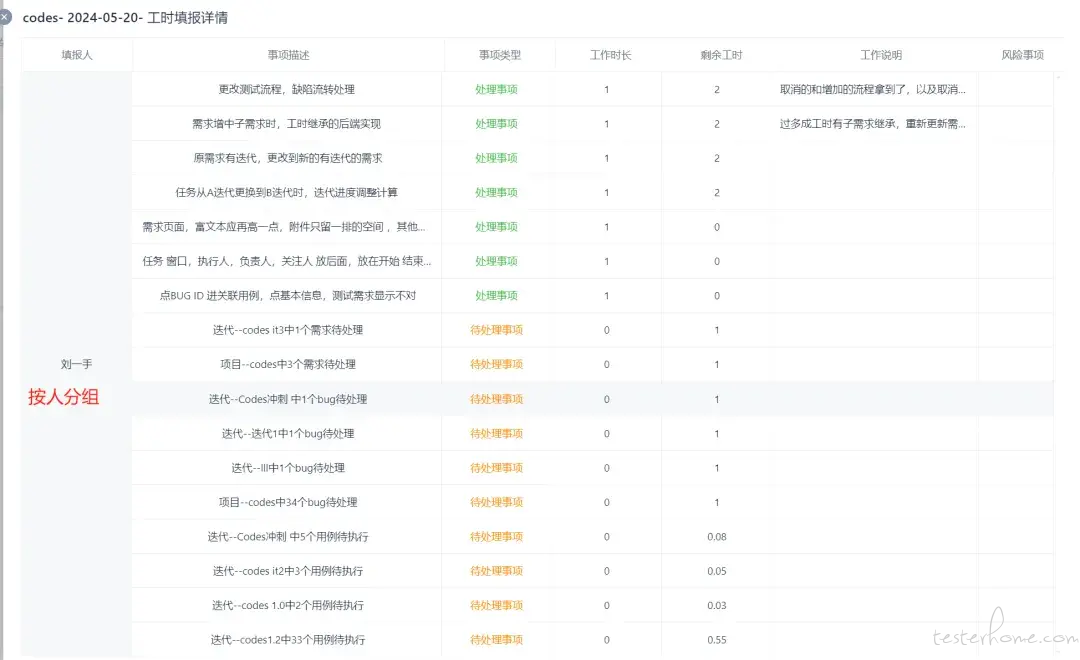Click the 事项类型 column header
The image size is (1080, 660).
[499, 55]
